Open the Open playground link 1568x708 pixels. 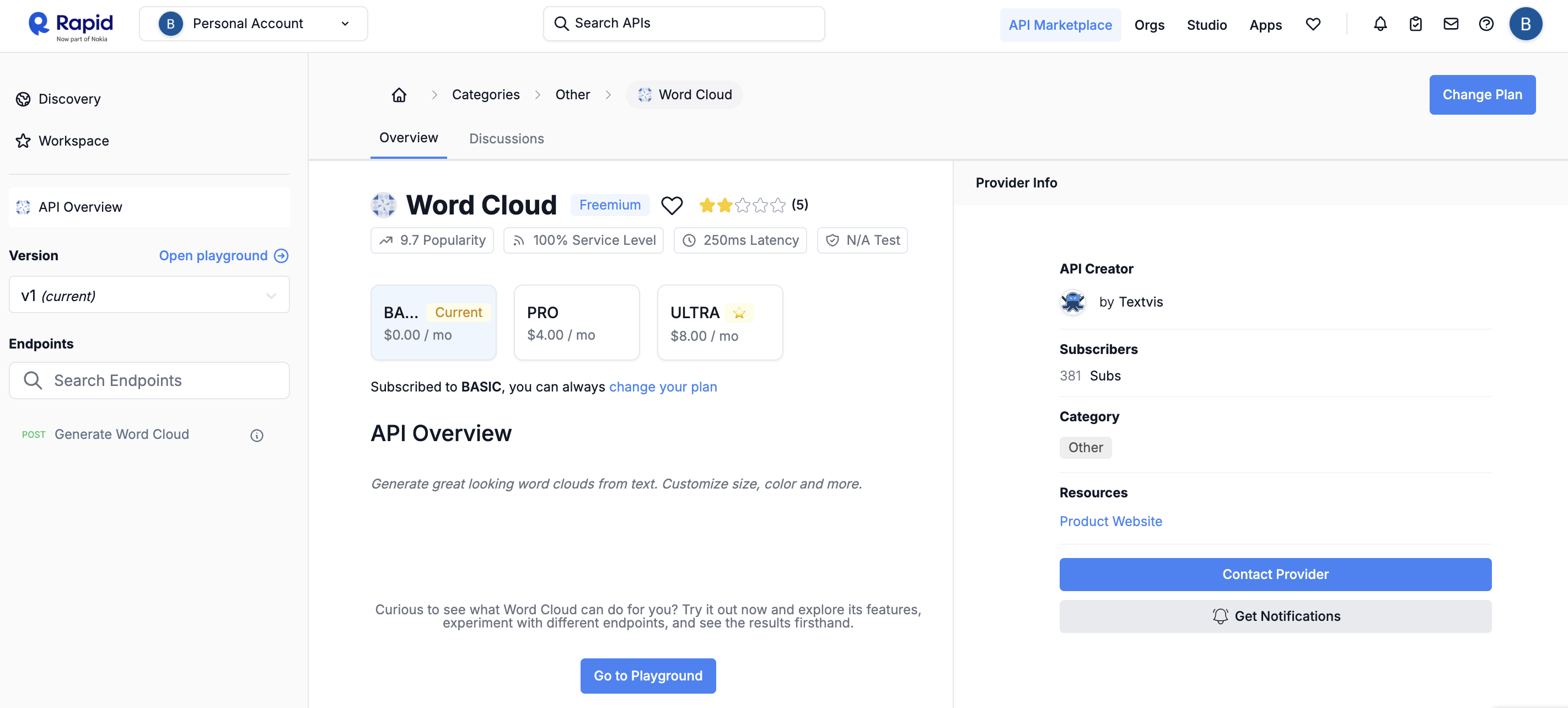(223, 255)
